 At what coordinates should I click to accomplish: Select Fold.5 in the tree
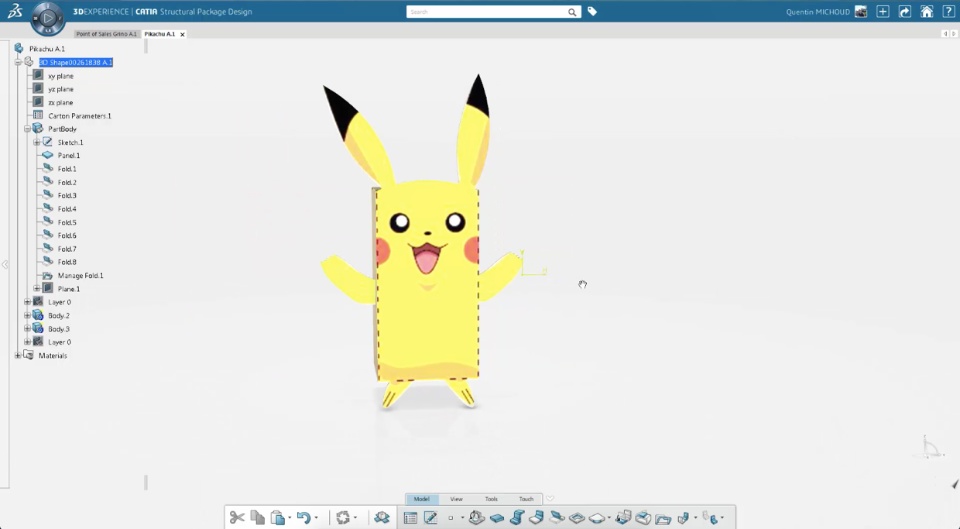(67, 222)
